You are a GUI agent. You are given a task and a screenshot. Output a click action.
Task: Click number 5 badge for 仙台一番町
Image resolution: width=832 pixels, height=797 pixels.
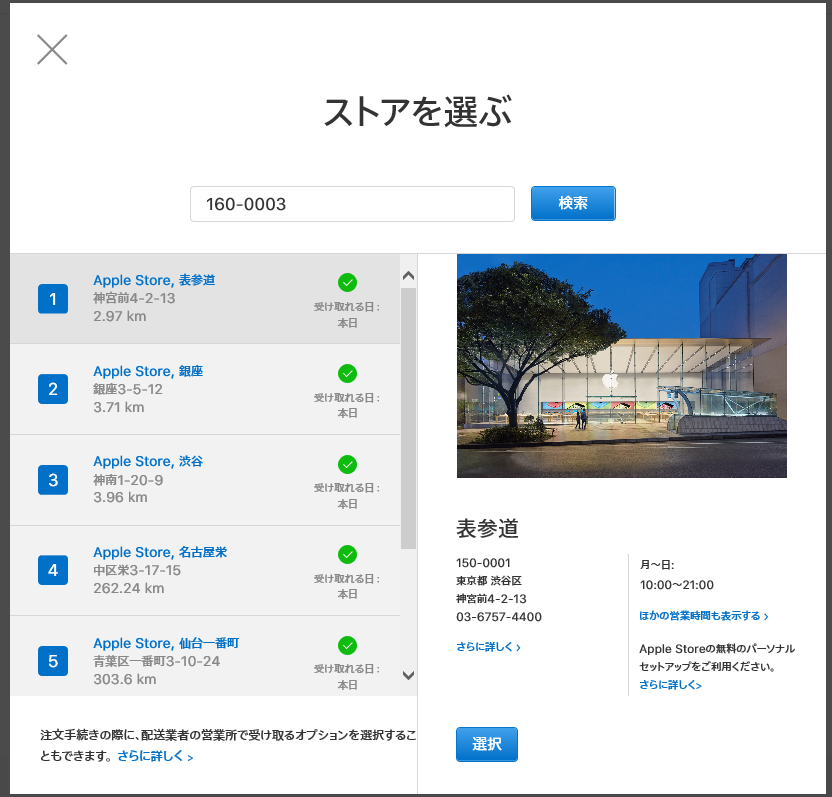(x=53, y=661)
